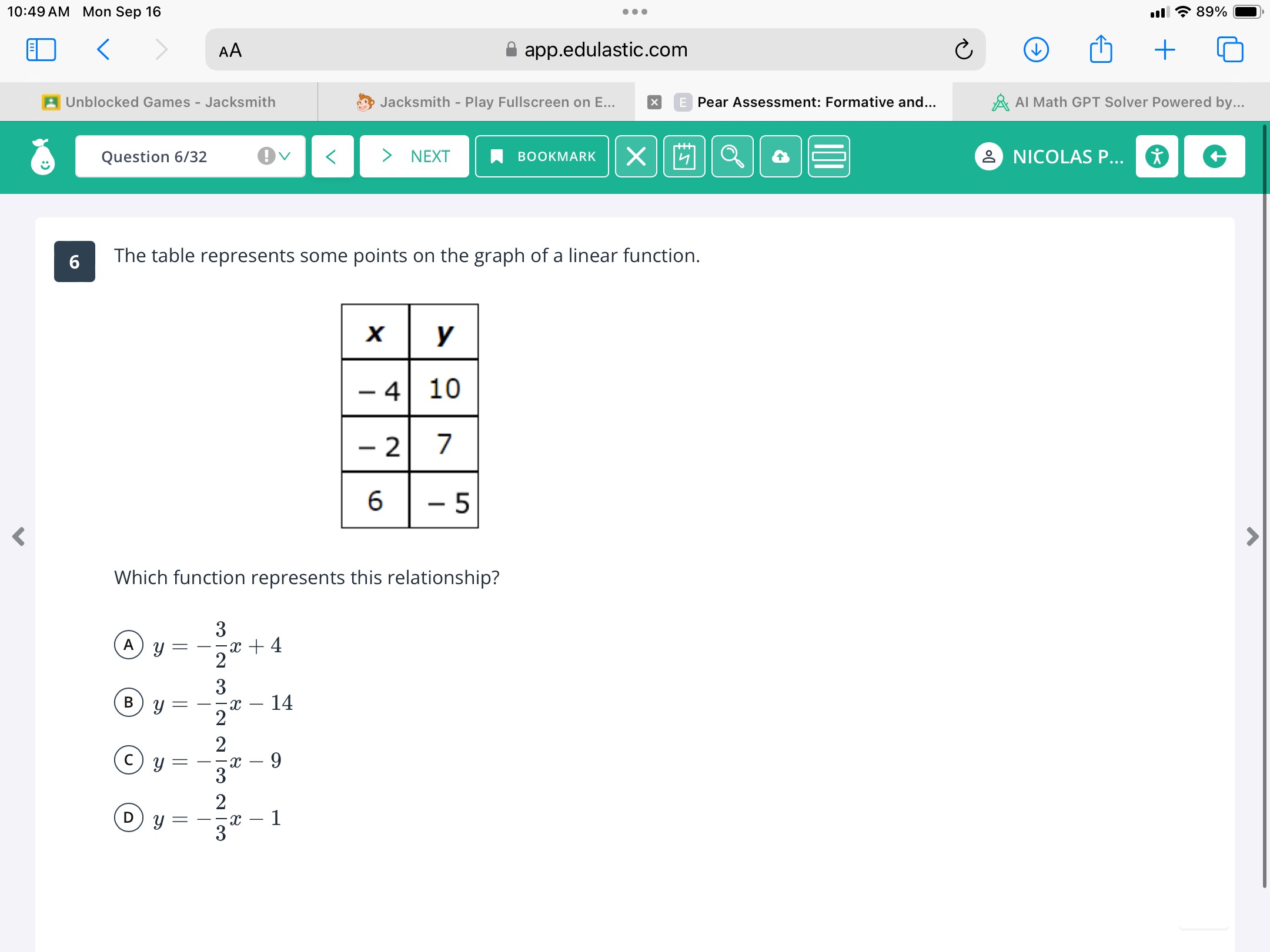Open Safari sidebar panel icon
The height and width of the screenshot is (952, 1270).
[41, 50]
